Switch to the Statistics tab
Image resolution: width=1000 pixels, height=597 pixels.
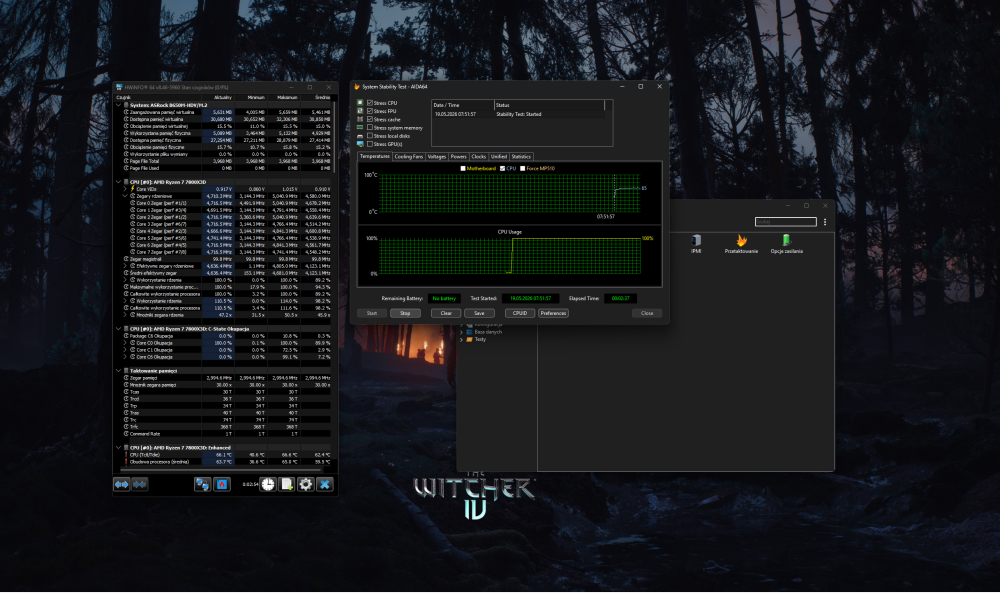tap(521, 156)
